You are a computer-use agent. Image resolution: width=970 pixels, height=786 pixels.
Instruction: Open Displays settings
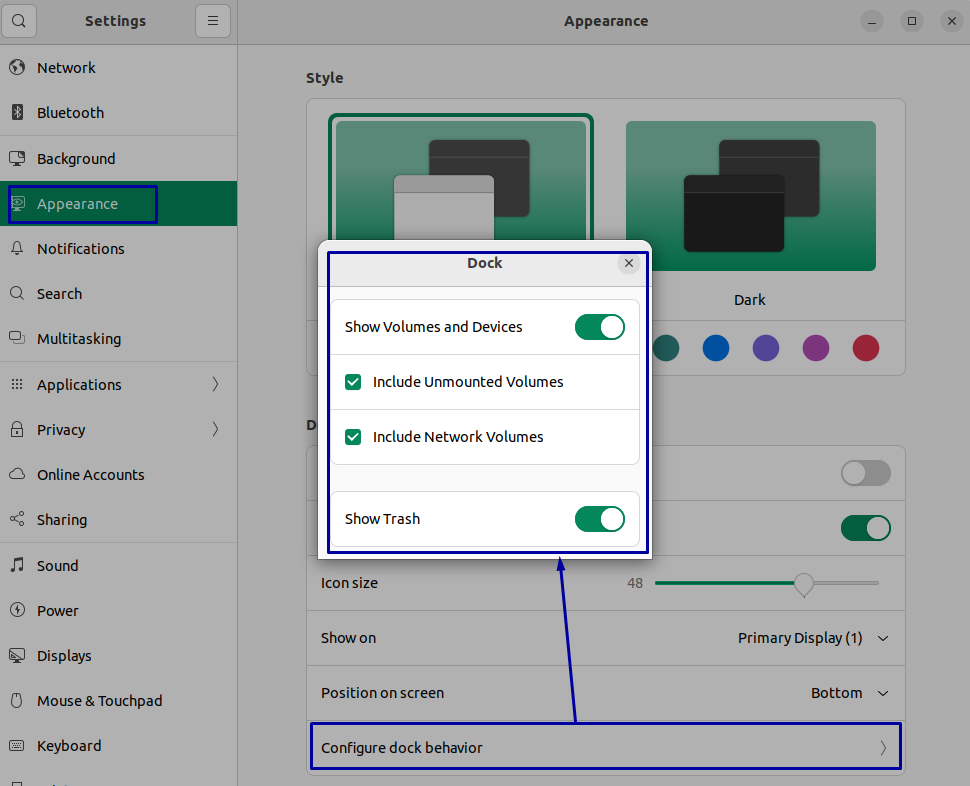pyautogui.click(x=118, y=656)
